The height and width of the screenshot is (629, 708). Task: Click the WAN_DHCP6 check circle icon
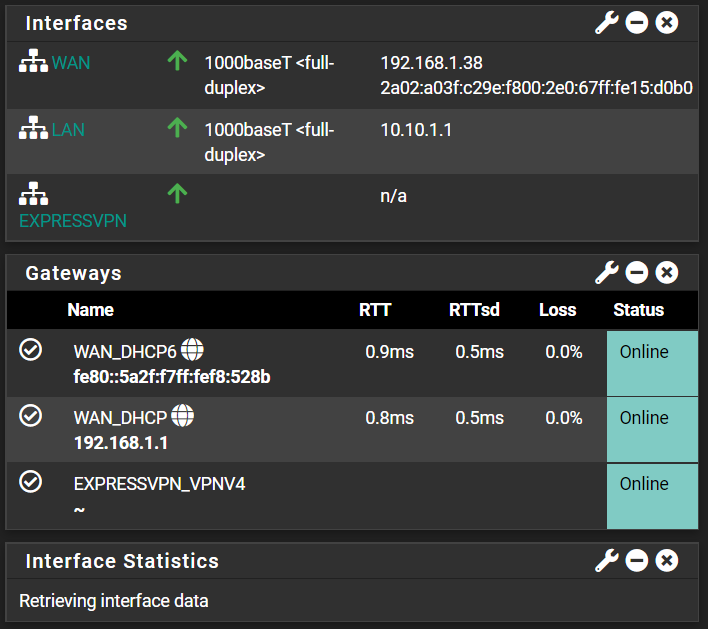point(31,350)
